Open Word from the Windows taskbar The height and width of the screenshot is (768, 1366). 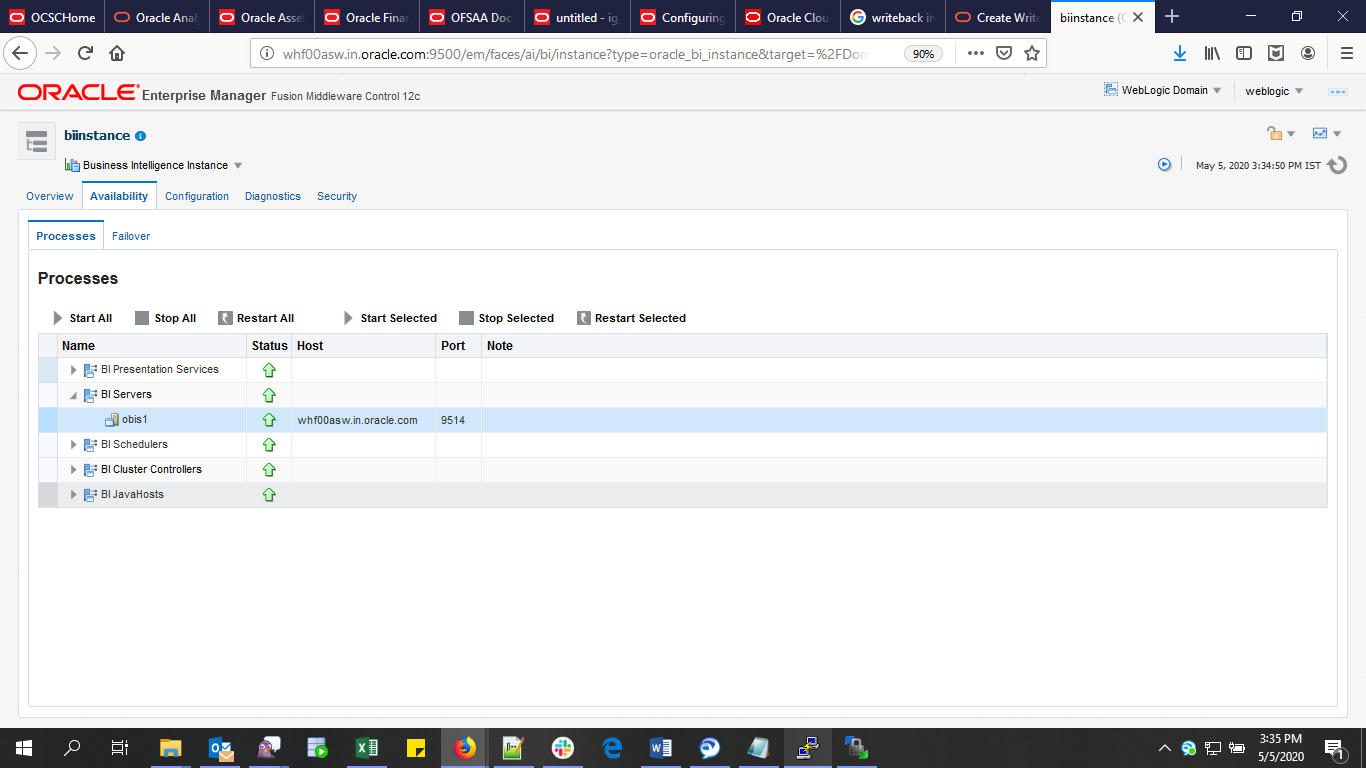(661, 748)
